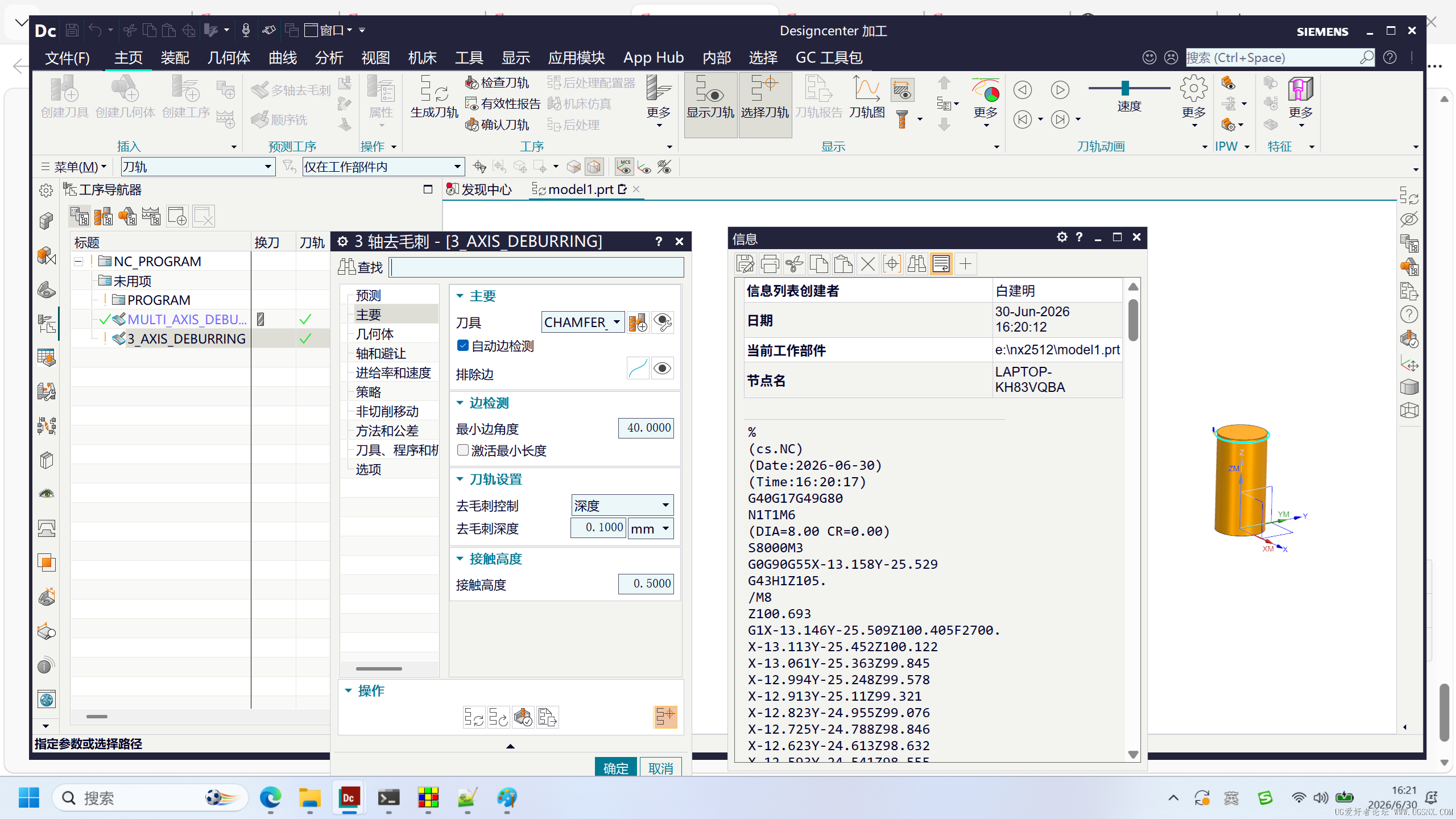Image resolution: width=1456 pixels, height=819 pixels.
Task: Collapse the NC_PROGRAM tree node
Action: [78, 262]
